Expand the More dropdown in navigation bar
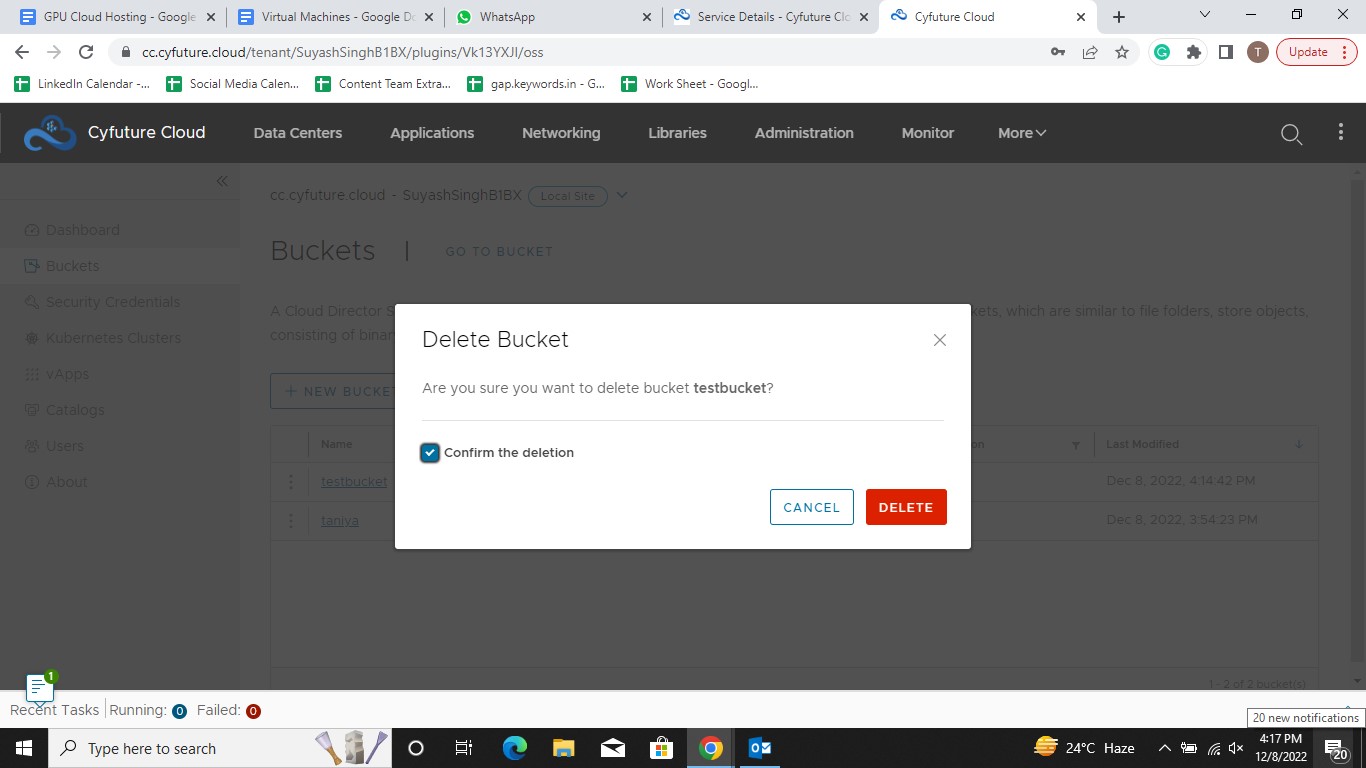The width and height of the screenshot is (1366, 768). (1021, 133)
